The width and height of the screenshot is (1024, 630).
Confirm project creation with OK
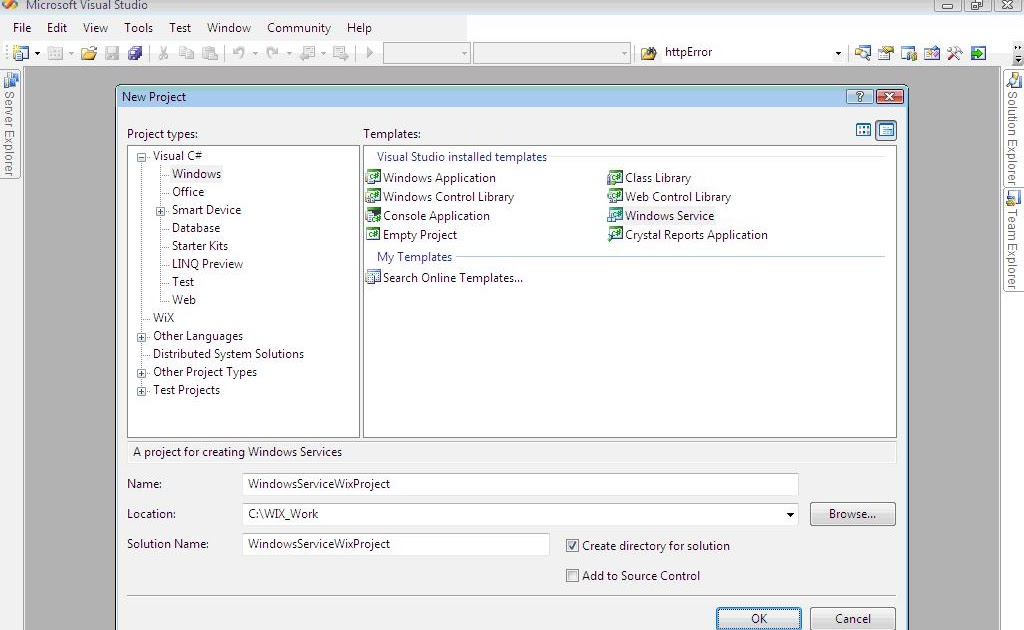[x=758, y=618]
